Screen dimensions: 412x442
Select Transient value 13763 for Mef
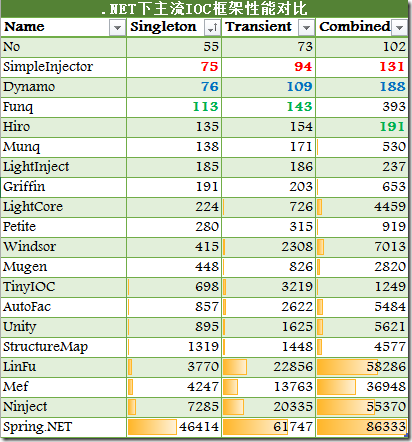[293, 387]
